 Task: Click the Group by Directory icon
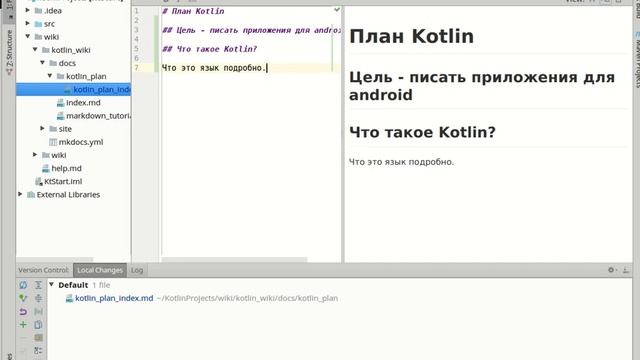(38, 351)
